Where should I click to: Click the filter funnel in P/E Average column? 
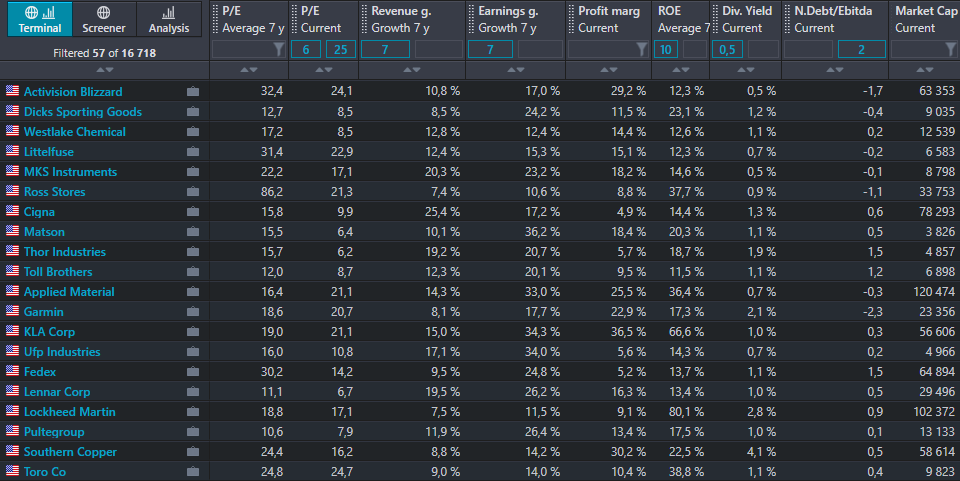(279, 49)
